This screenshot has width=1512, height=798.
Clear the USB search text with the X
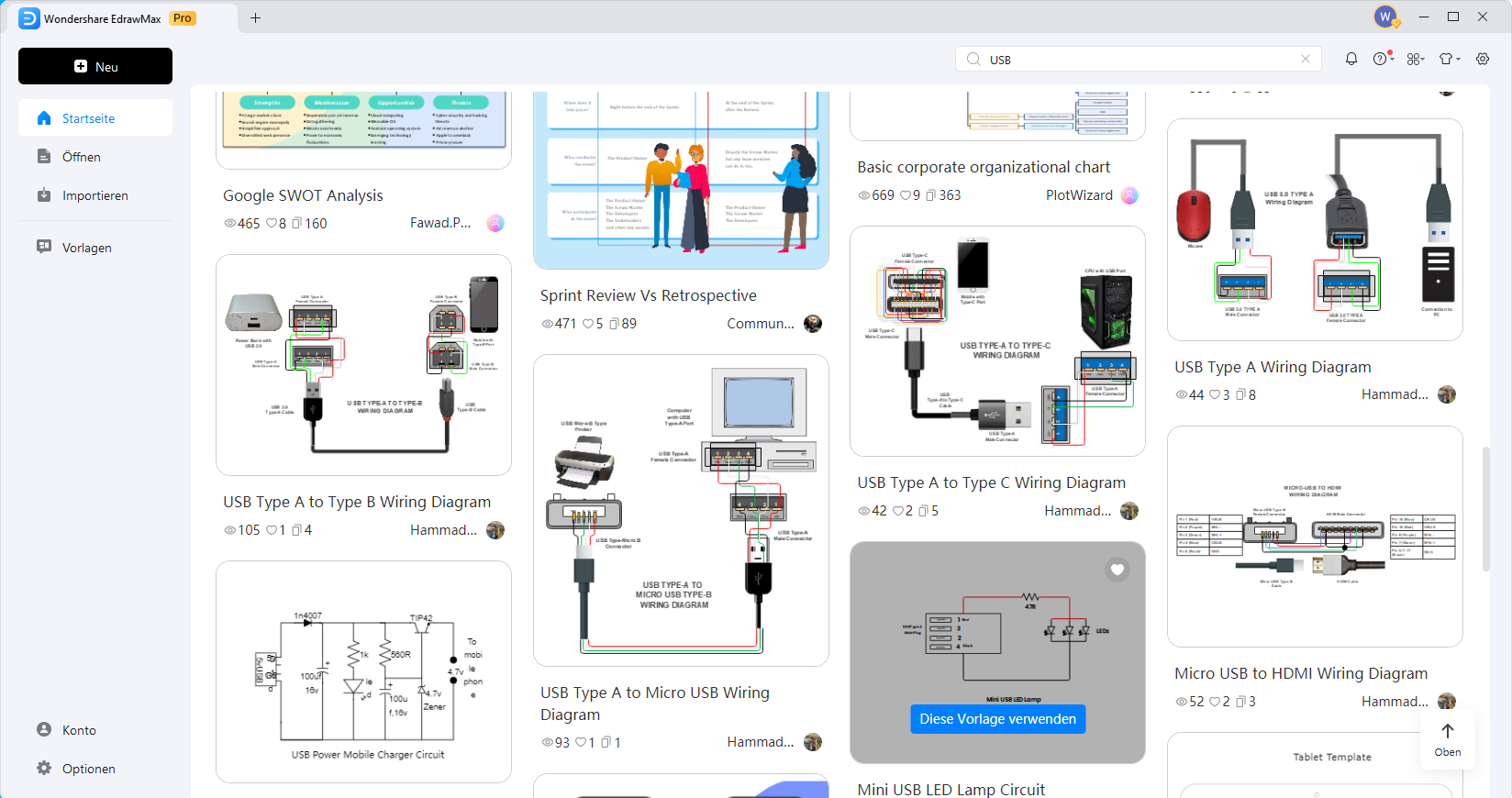click(1306, 59)
